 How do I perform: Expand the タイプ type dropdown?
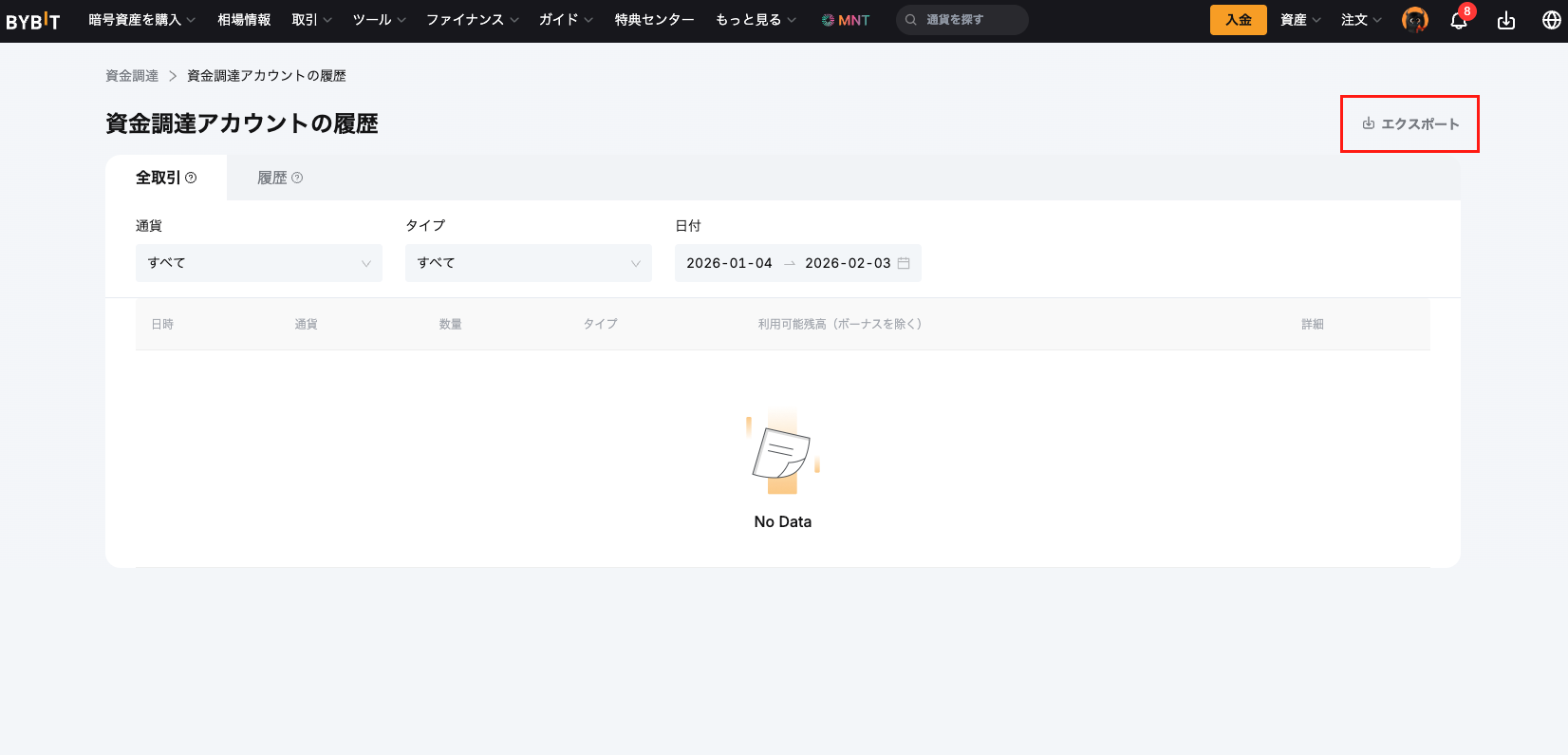pyautogui.click(x=528, y=263)
